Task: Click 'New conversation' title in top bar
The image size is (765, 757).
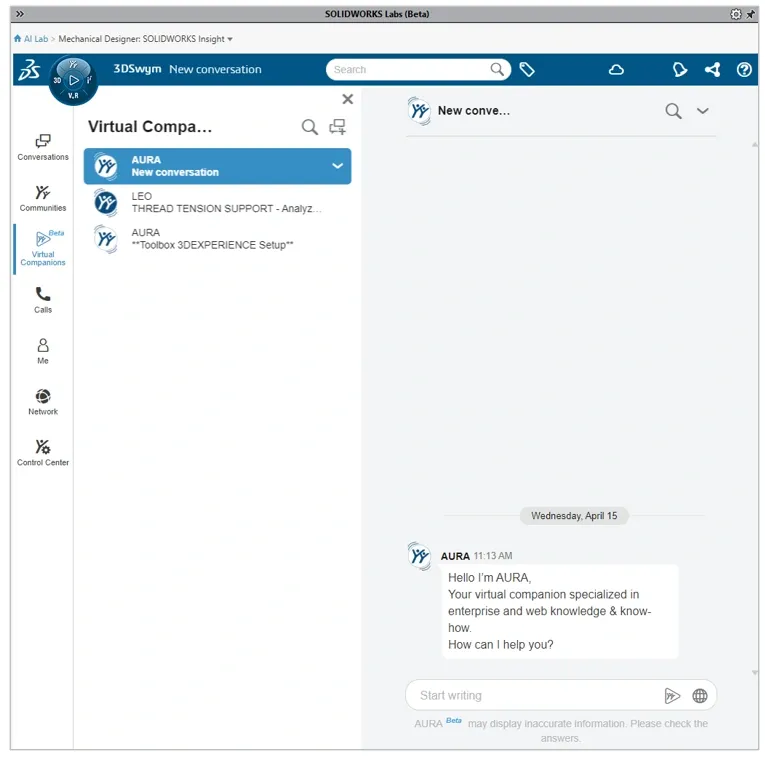Action: [215, 69]
